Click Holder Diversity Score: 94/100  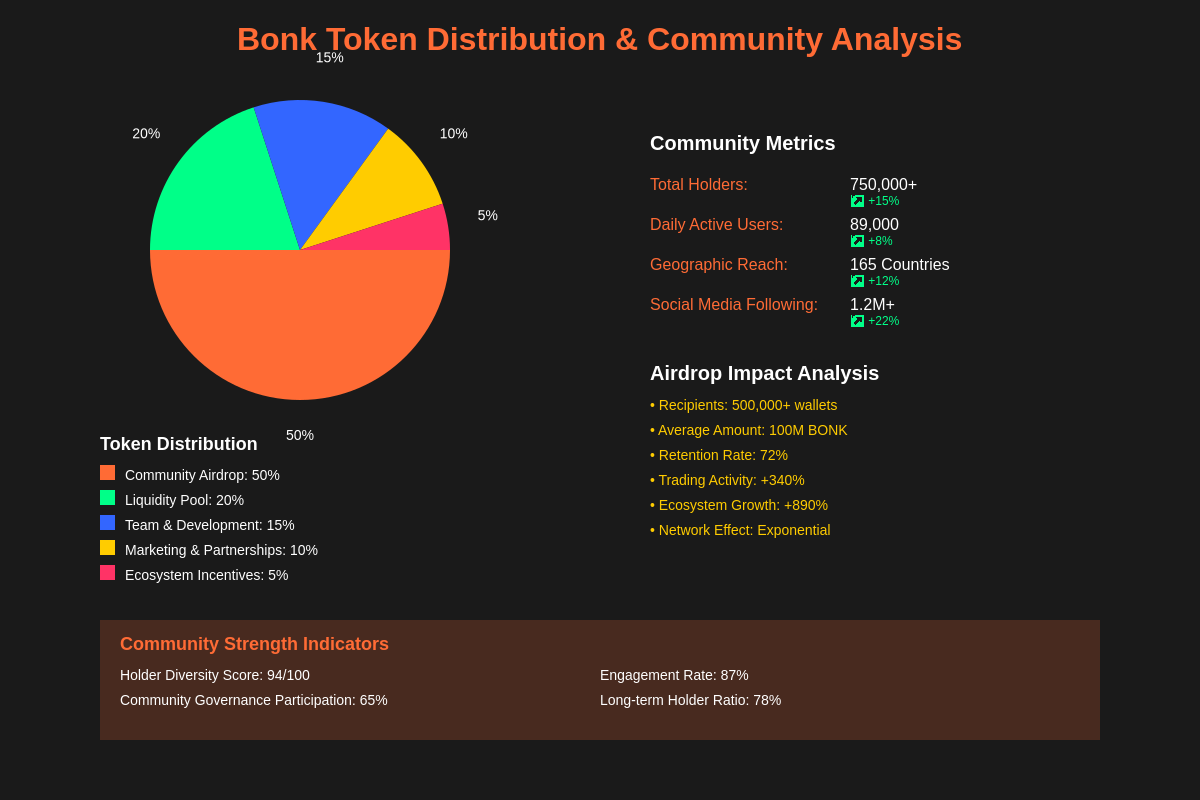[215, 675]
